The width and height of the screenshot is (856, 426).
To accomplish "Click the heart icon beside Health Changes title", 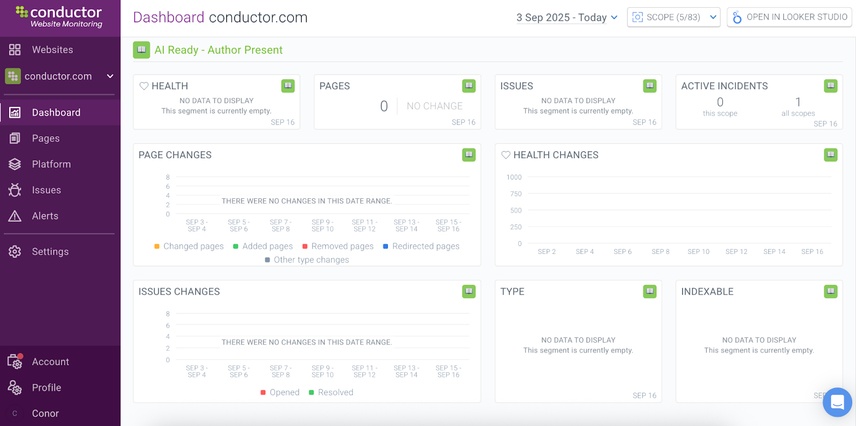I will tap(506, 155).
